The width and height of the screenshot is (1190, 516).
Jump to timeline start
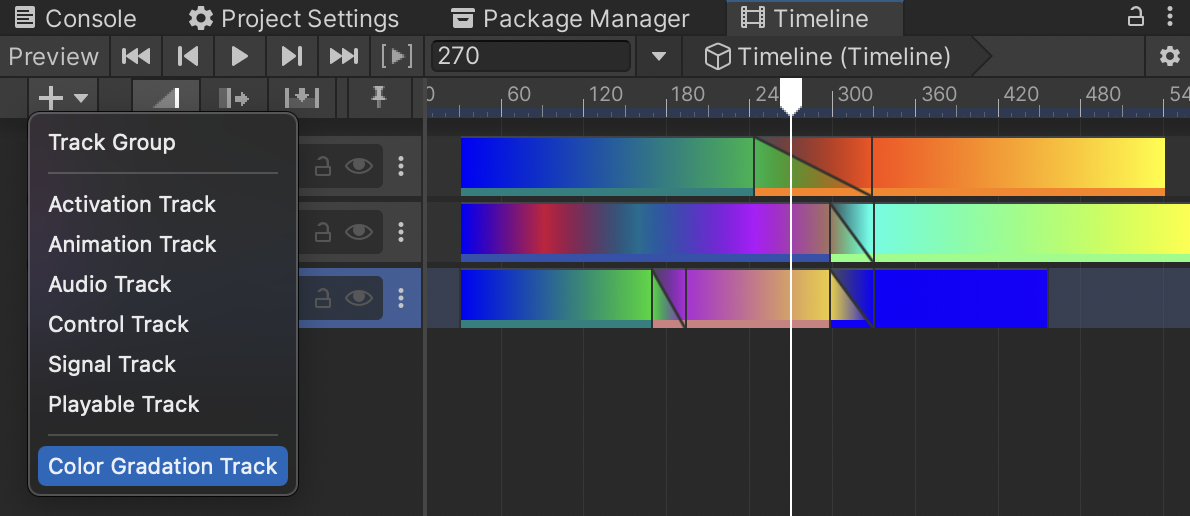(x=136, y=56)
